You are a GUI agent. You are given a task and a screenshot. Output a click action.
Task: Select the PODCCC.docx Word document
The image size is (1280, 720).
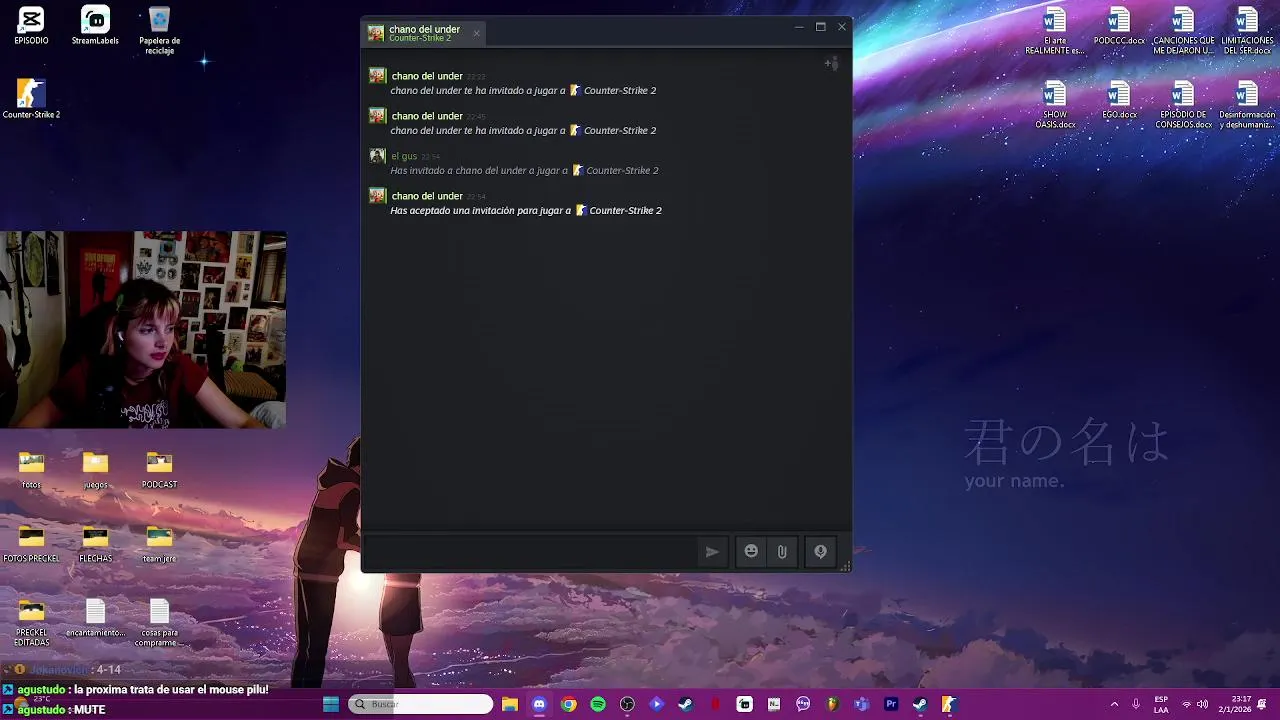pos(1118,26)
